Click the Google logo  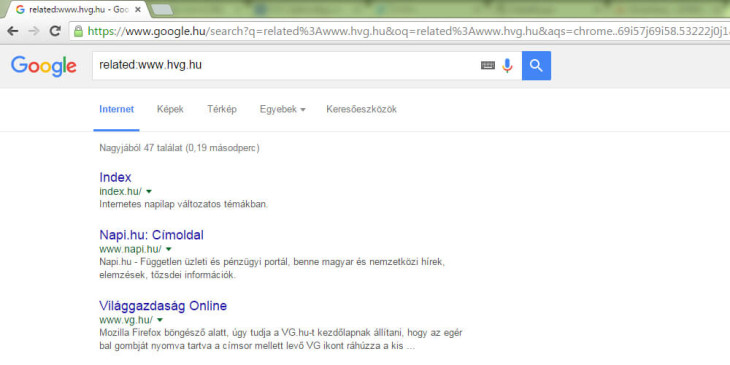[44, 66]
